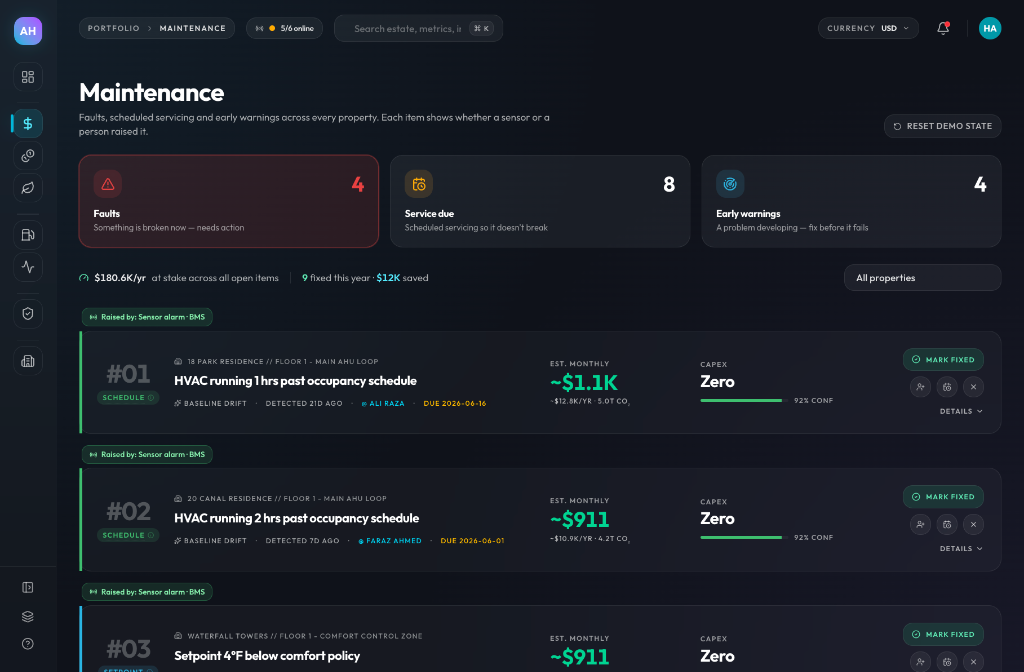The width and height of the screenshot is (1024, 672).
Task: Mark item #01 as fixed
Action: point(943,360)
